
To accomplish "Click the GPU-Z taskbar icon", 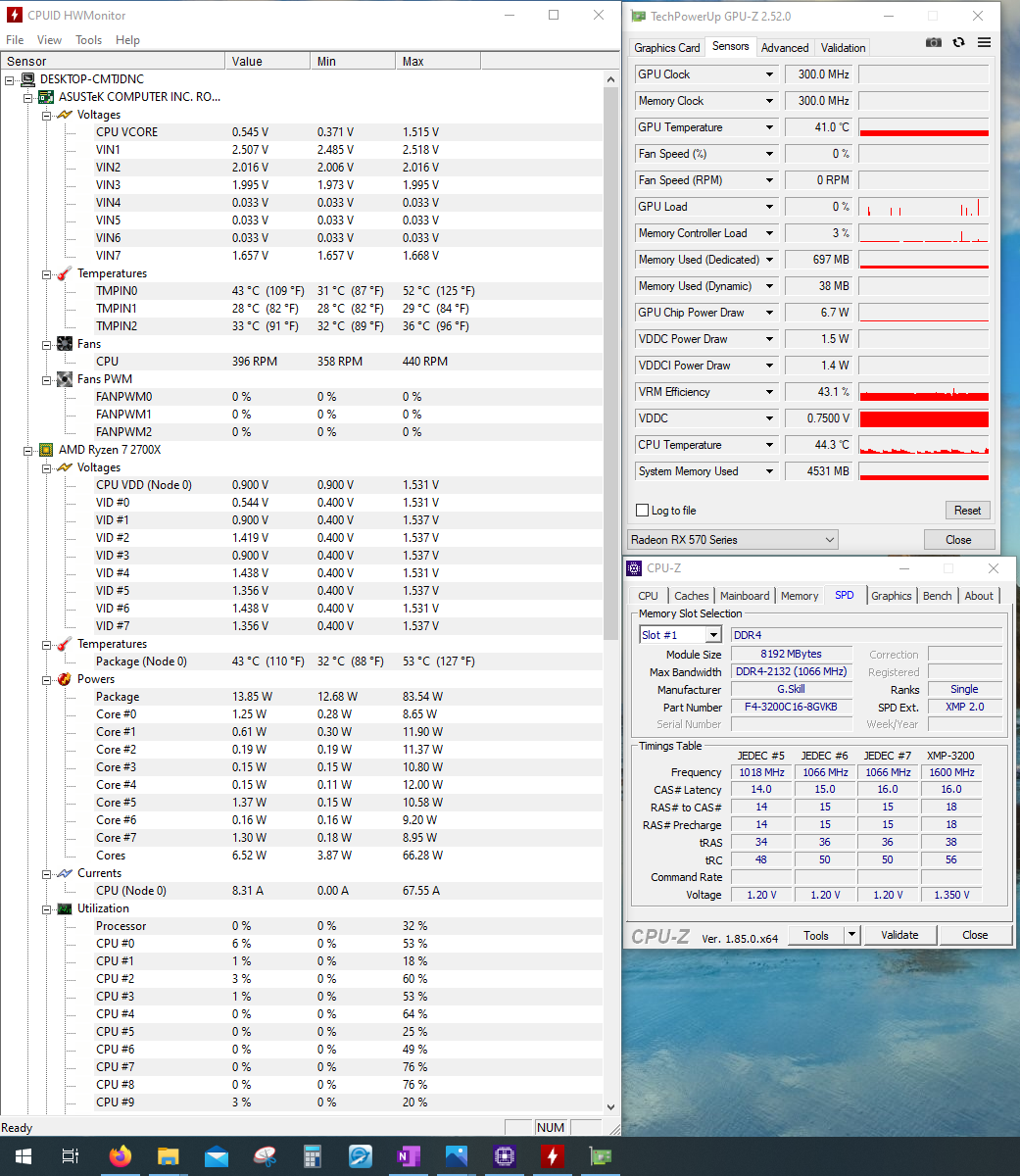I will click(601, 1156).
